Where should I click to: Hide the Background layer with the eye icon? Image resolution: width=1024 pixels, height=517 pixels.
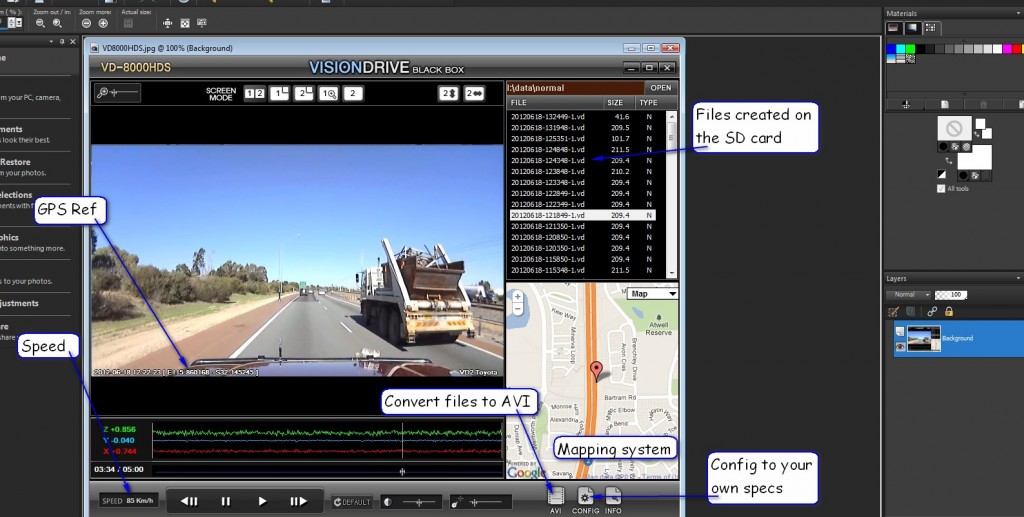[900, 347]
